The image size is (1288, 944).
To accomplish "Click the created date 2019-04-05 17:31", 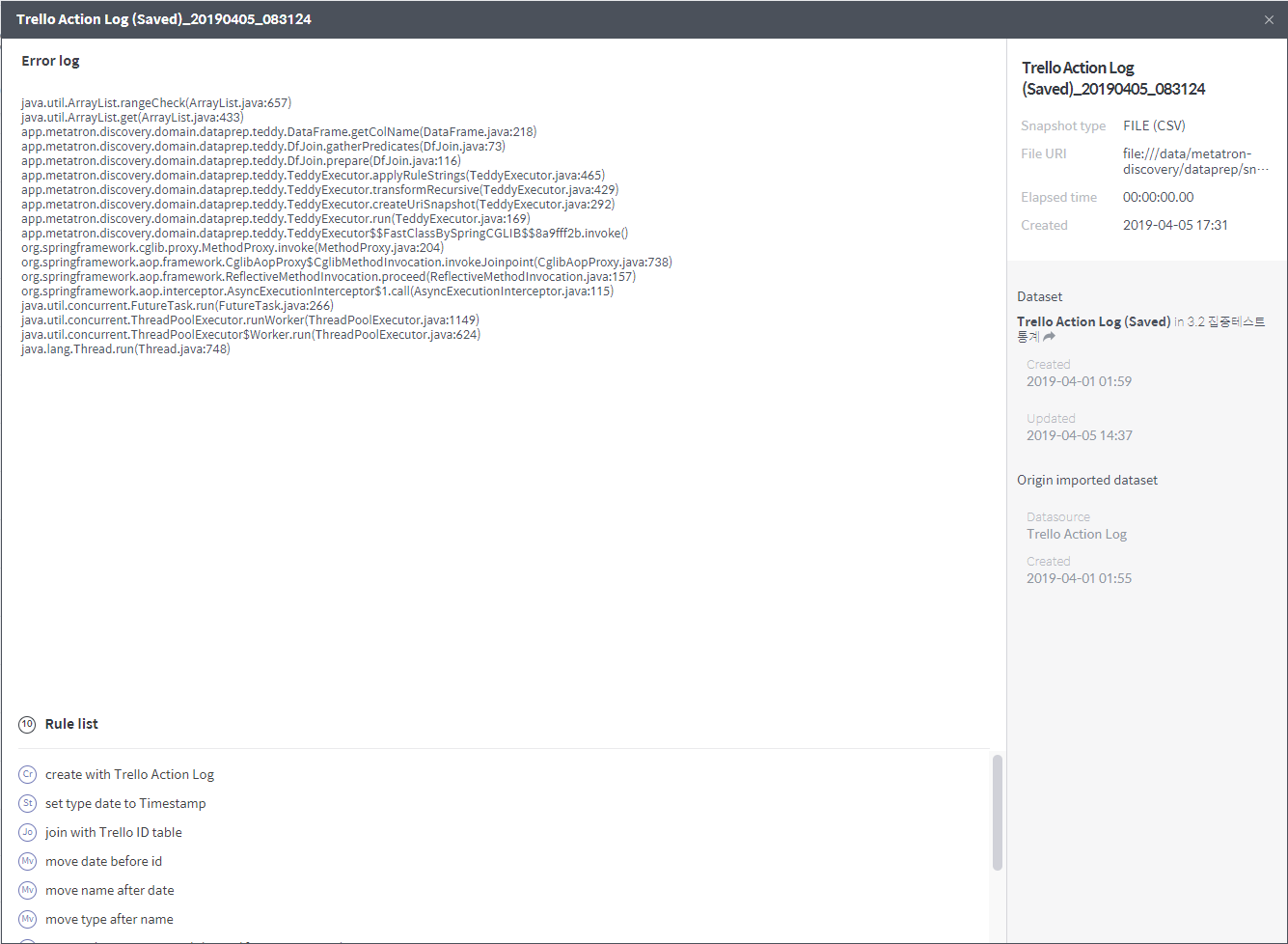I will point(1175,225).
